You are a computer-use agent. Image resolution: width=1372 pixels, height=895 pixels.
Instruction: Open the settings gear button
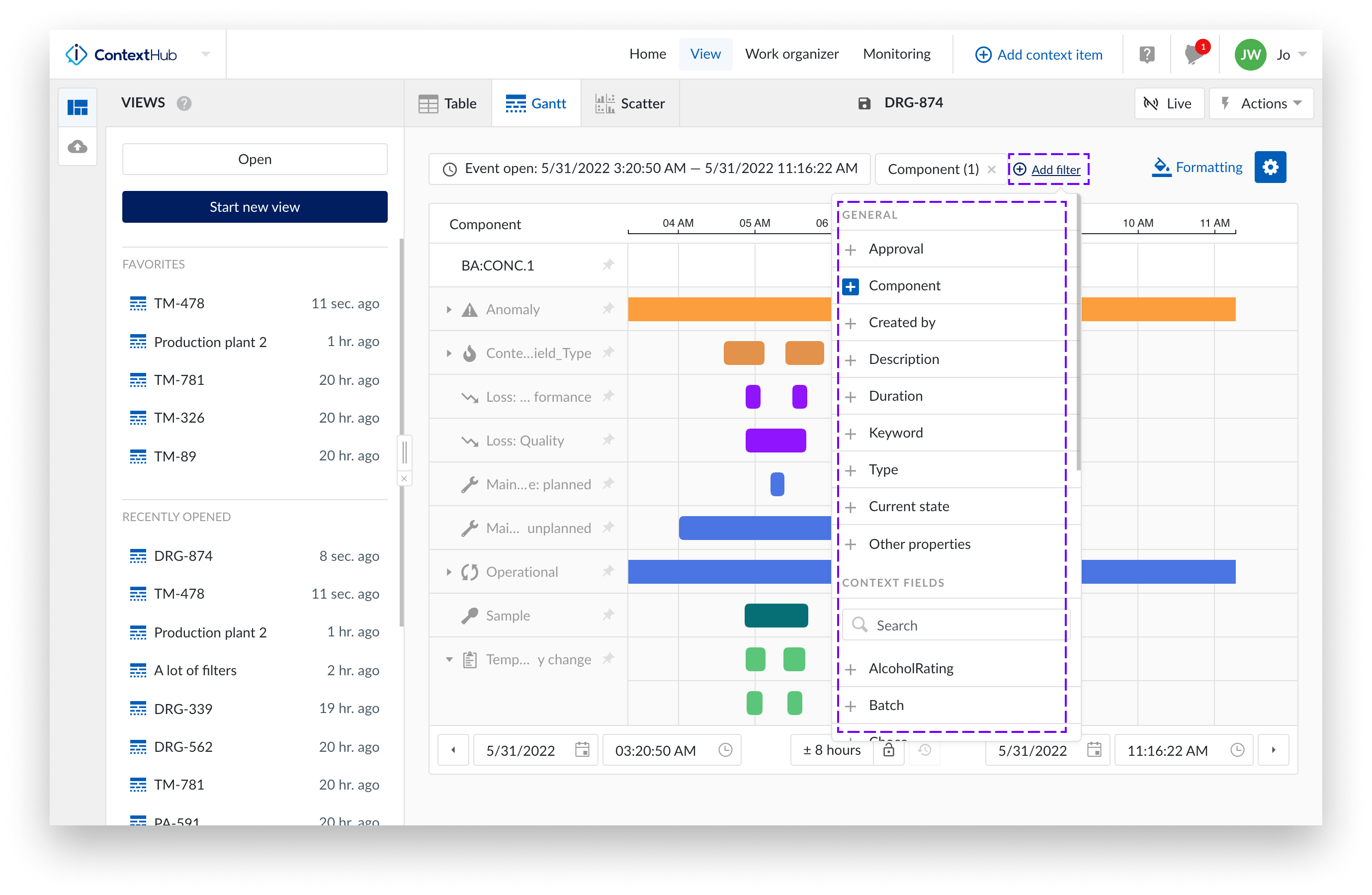coord(1270,168)
